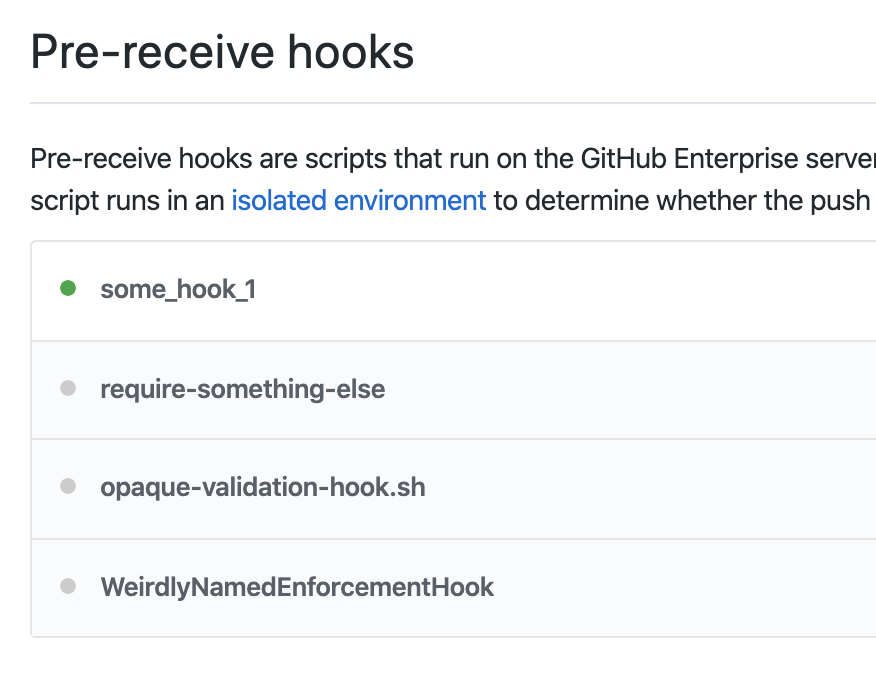Screen dimensions: 876x690
Task: Click the green status dot beside some_hook_1
Action: (x=68, y=289)
